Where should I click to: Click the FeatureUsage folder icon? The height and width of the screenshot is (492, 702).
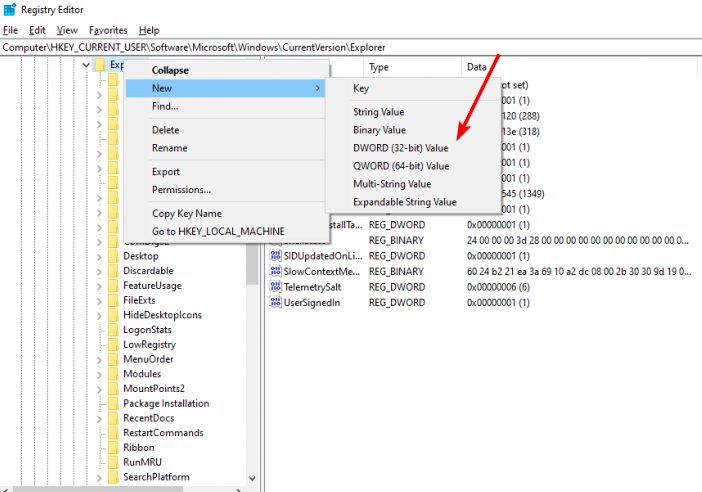click(x=113, y=285)
